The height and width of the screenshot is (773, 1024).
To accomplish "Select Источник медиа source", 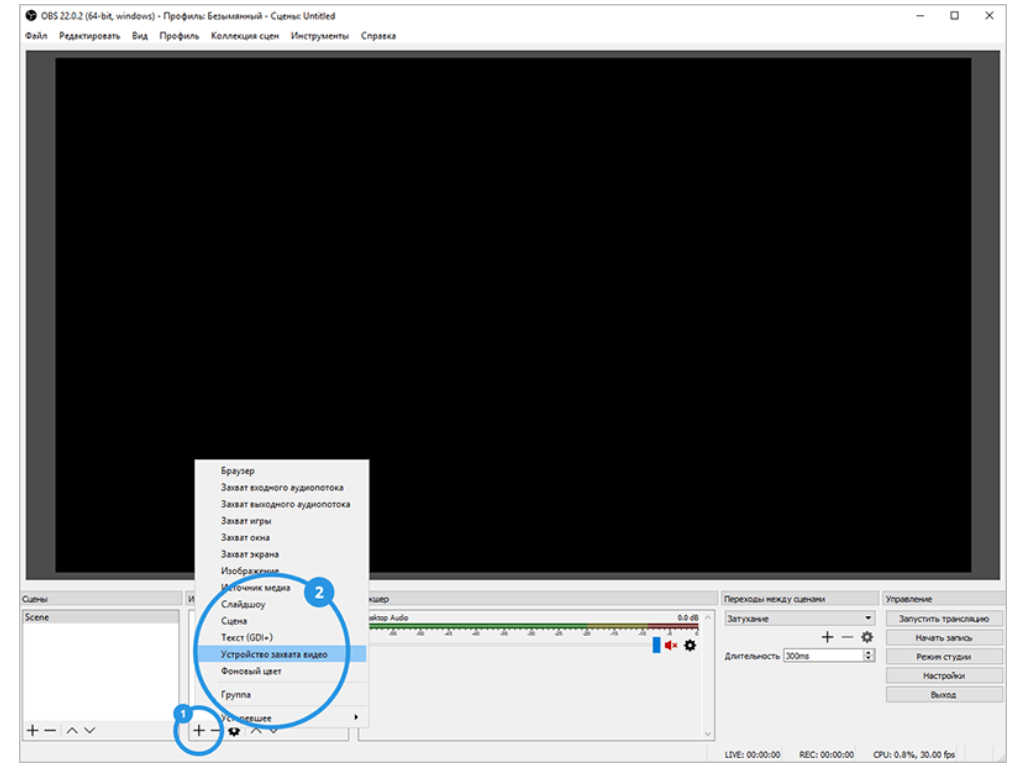I will pos(281,588).
